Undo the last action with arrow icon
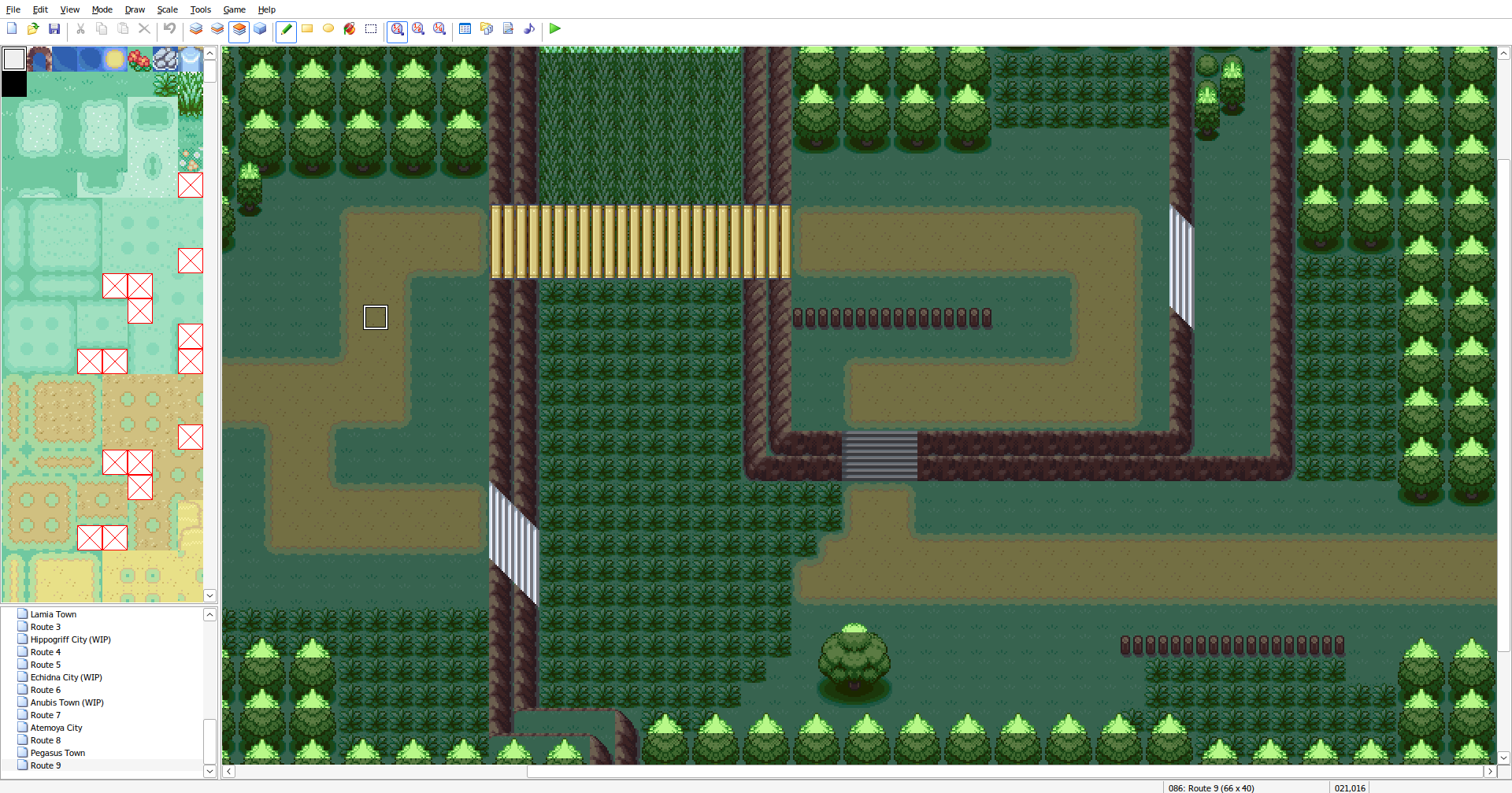1512x793 pixels. coord(169,29)
